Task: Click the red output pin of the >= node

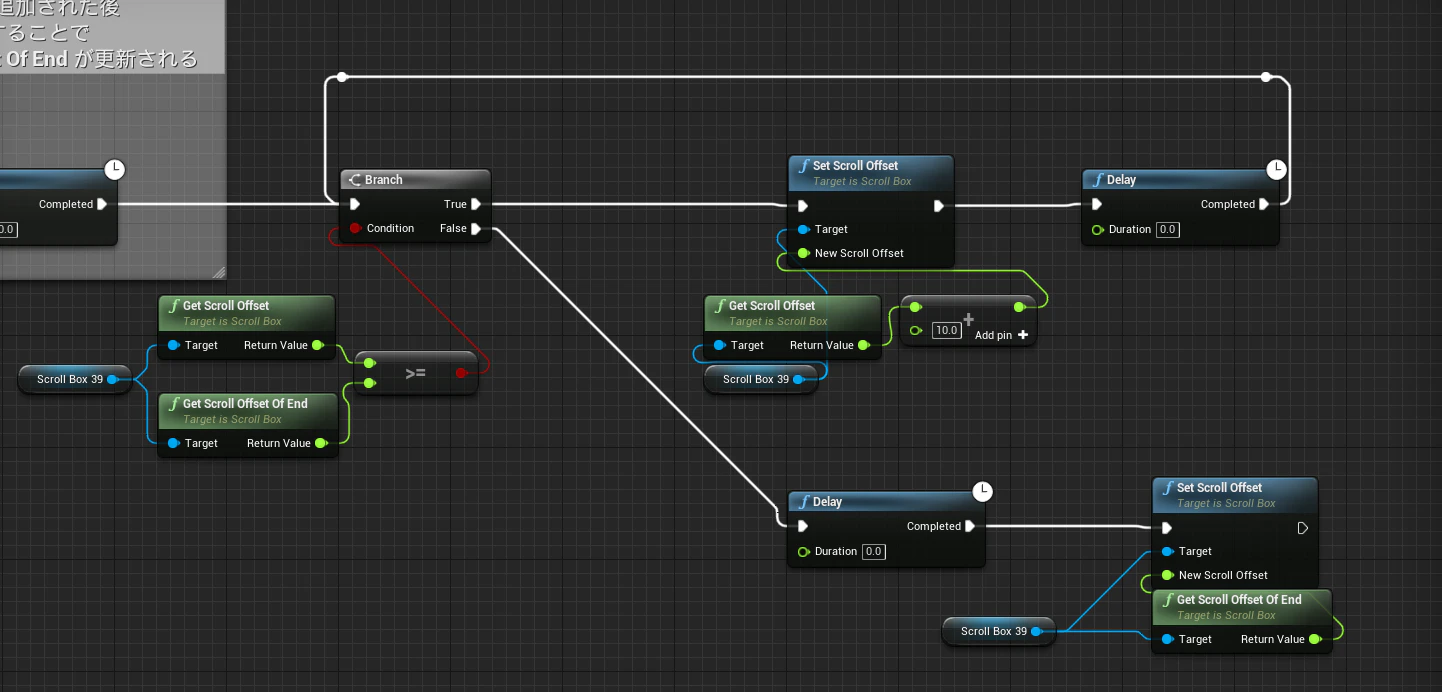Action: click(461, 373)
